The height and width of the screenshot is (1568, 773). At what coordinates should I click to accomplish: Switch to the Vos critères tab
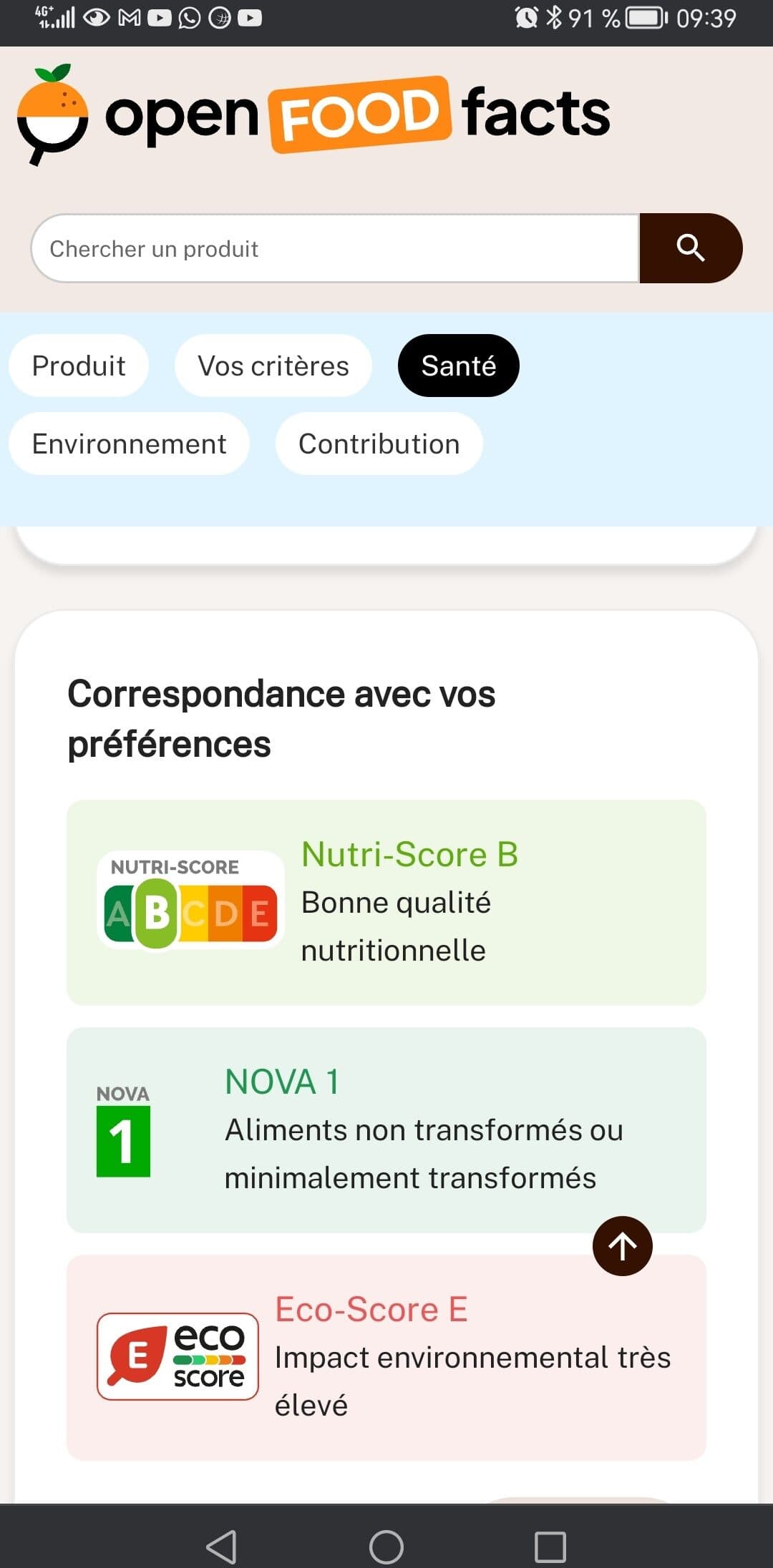273,366
